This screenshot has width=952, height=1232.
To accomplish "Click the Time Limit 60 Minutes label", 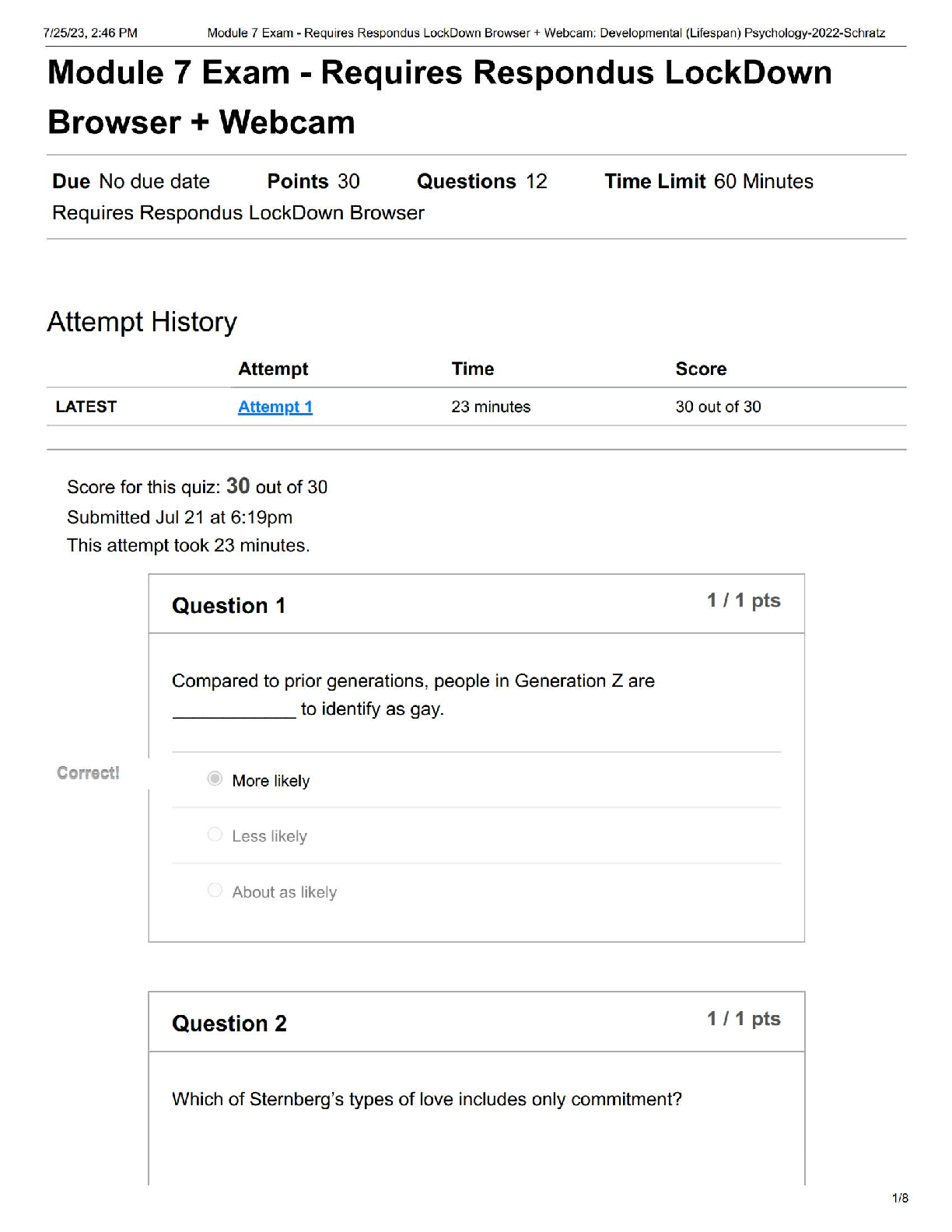I will (x=709, y=181).
